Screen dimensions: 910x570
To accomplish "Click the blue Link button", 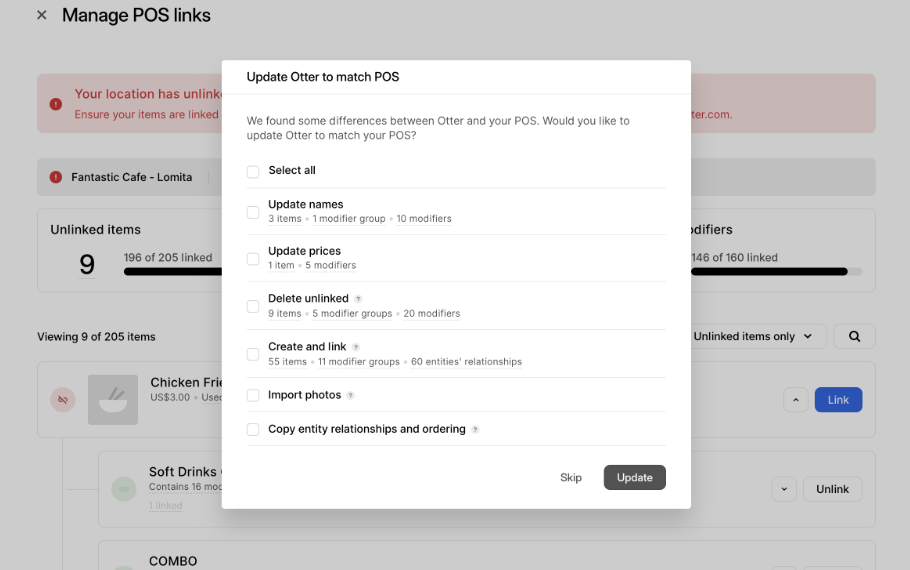I will [838, 400].
